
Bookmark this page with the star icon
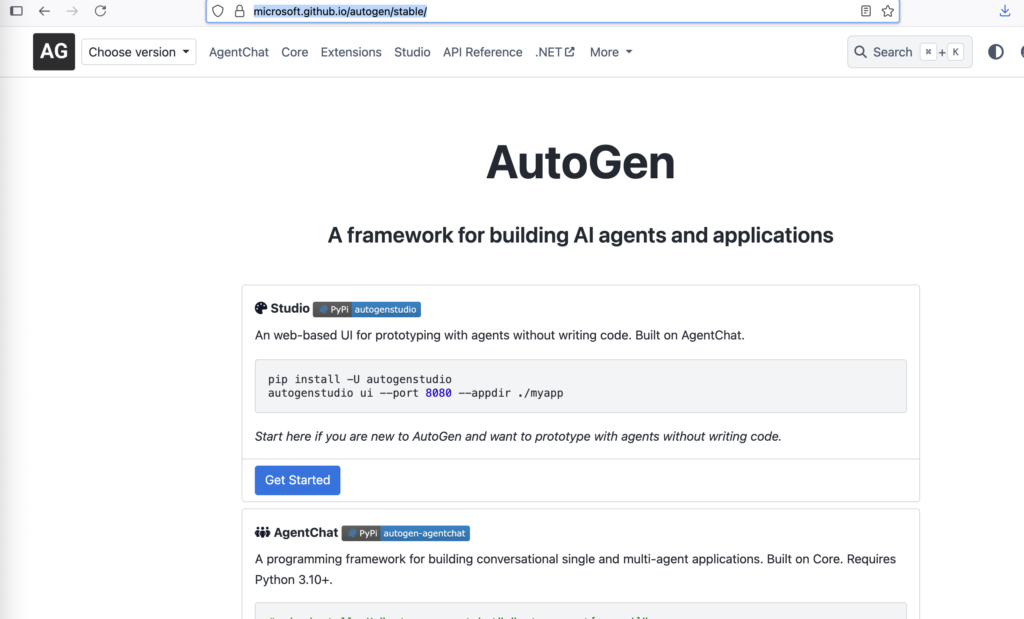pos(888,11)
